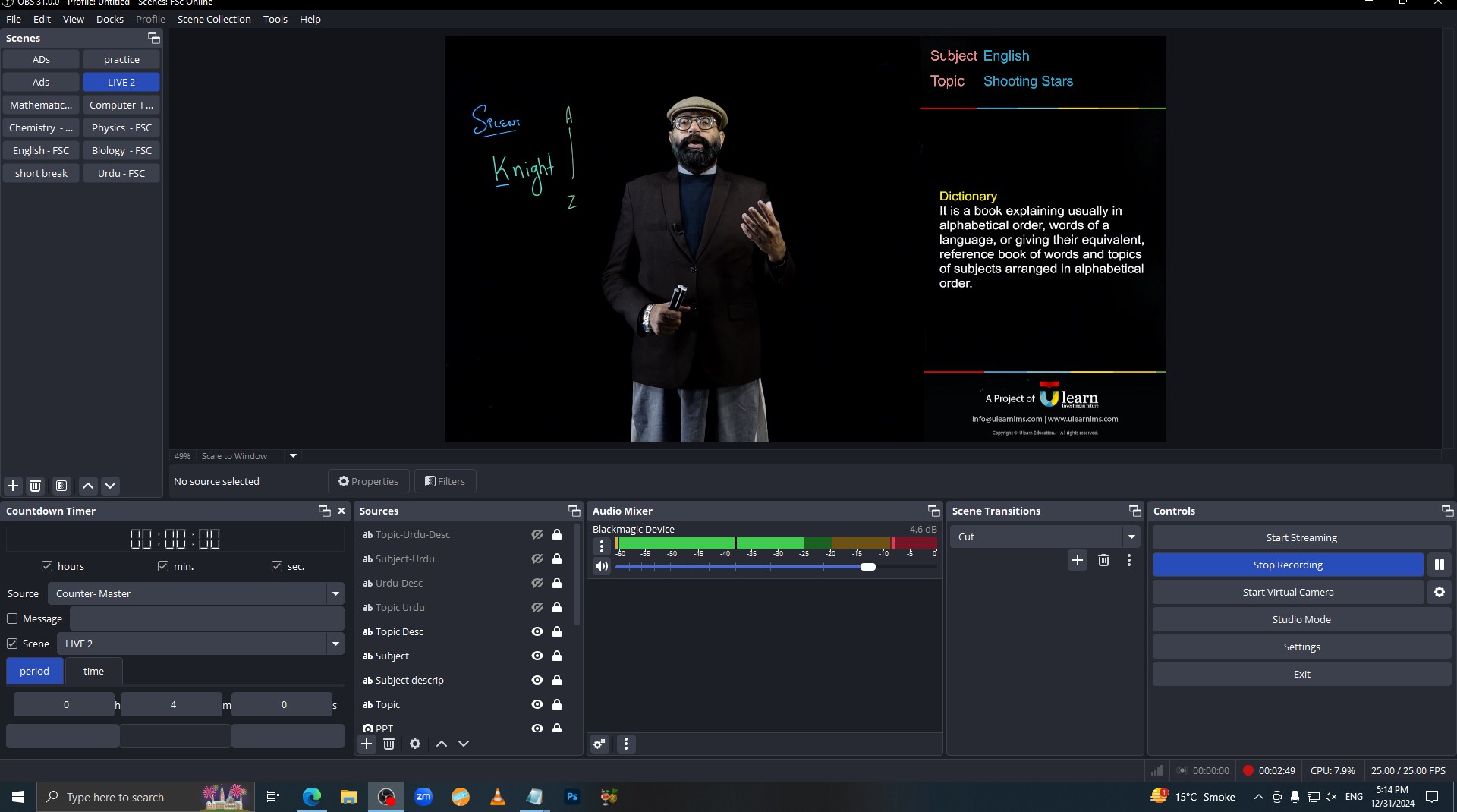Enable Studio Mode
1457x812 pixels.
point(1301,619)
